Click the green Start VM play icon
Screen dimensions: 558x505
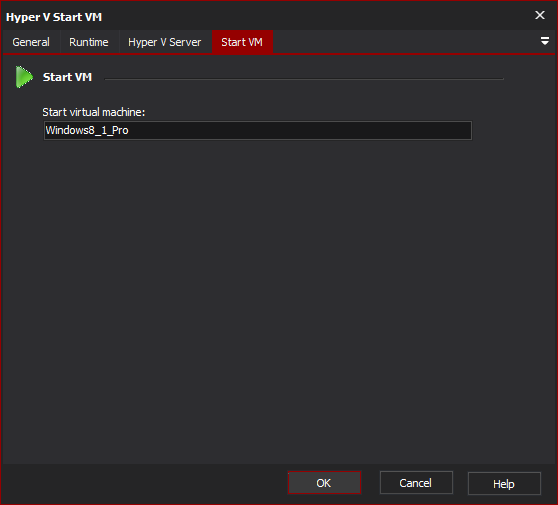pos(24,77)
